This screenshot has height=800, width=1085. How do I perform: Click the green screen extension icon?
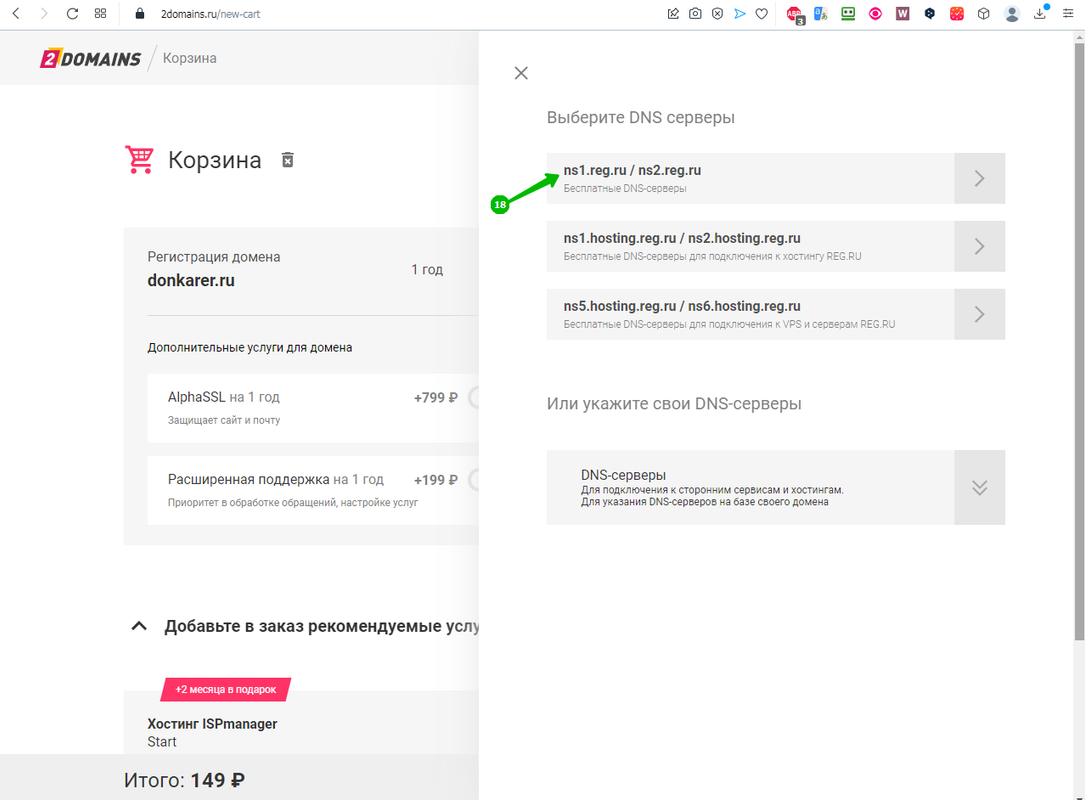[848, 13]
